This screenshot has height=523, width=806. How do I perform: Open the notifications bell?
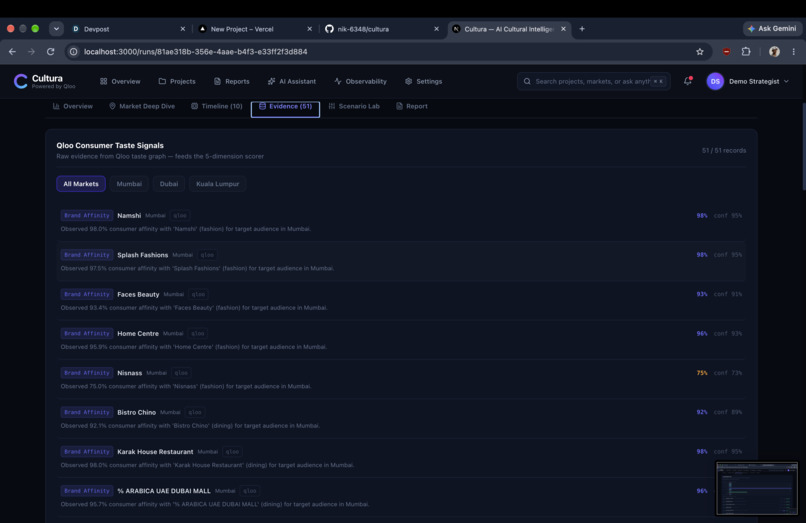click(x=687, y=81)
